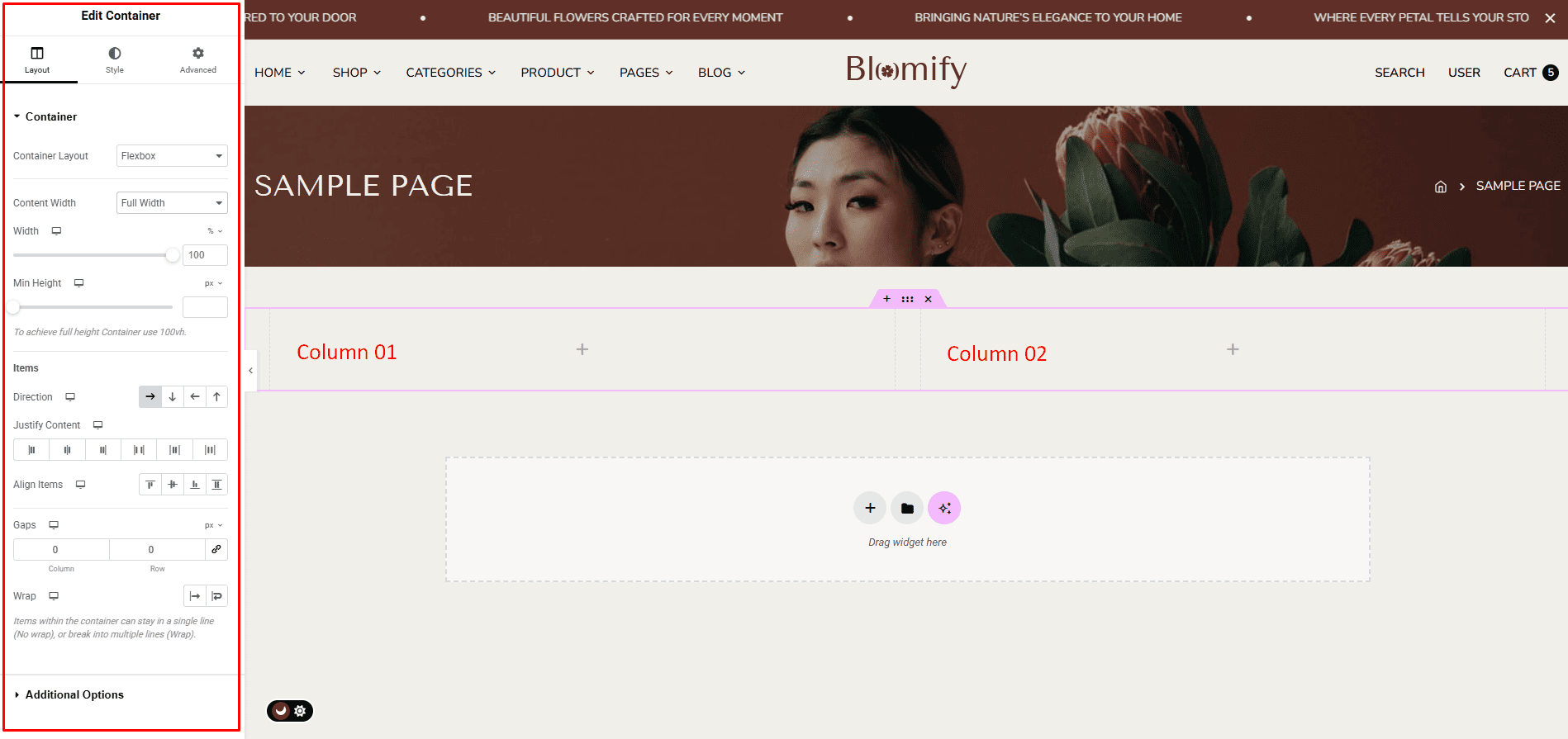Delete container via handle X
Screen dimensions: 1568x739
click(x=928, y=299)
